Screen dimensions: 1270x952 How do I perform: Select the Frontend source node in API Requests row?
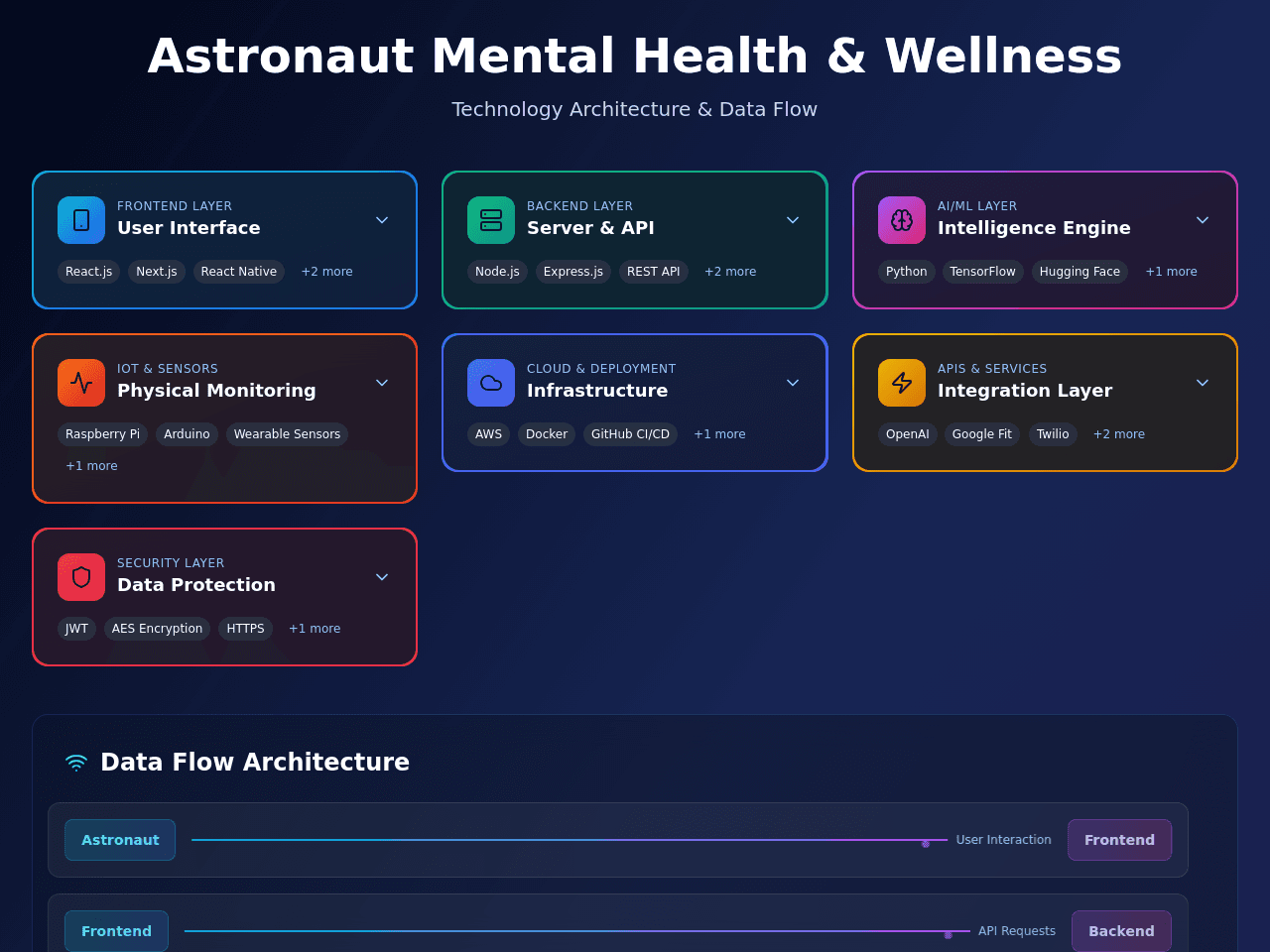coord(116,931)
